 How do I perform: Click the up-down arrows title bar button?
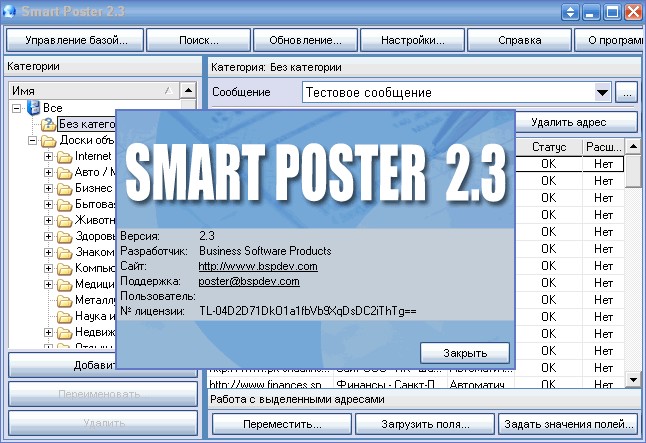[x=570, y=12]
